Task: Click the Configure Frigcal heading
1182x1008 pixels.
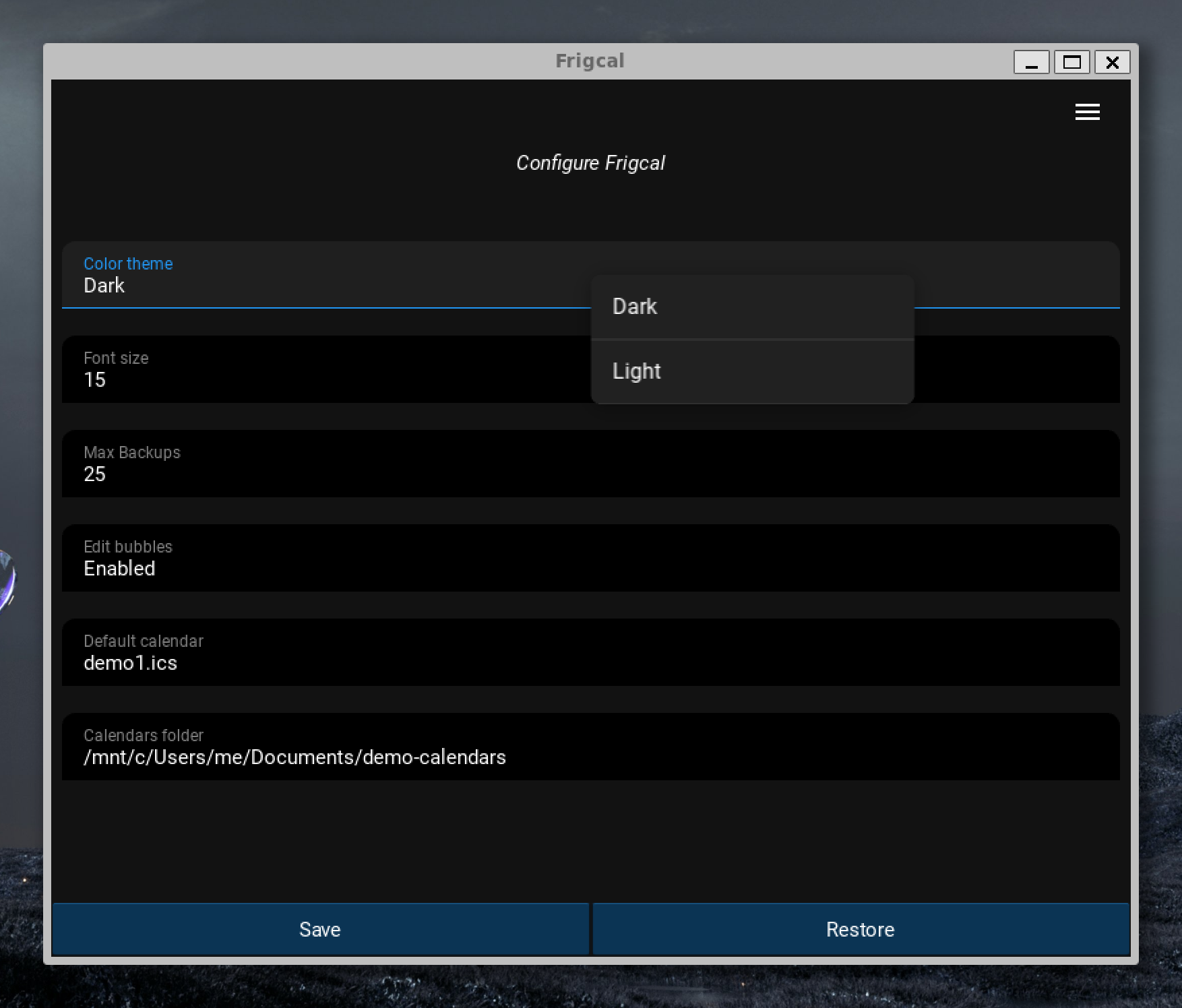Action: tap(590, 163)
